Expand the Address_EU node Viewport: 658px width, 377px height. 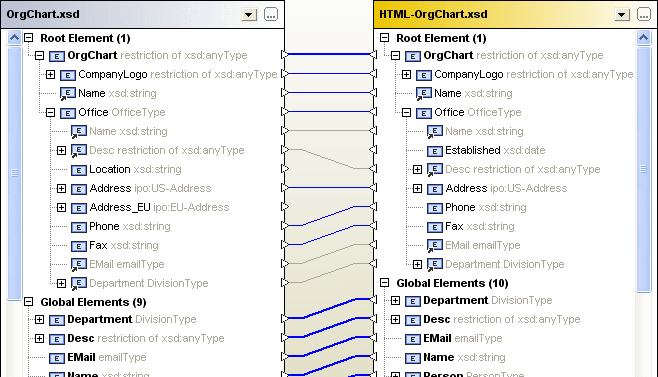click(x=61, y=207)
